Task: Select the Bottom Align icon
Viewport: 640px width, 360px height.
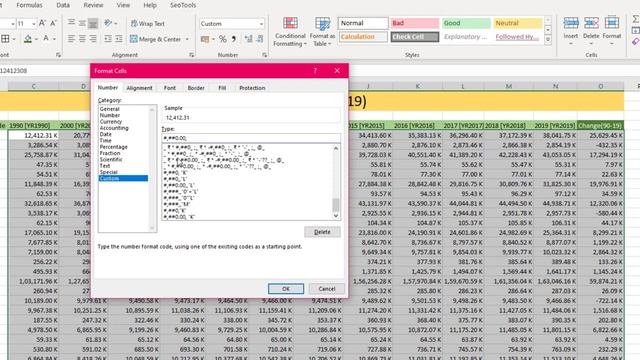Action: point(93,23)
